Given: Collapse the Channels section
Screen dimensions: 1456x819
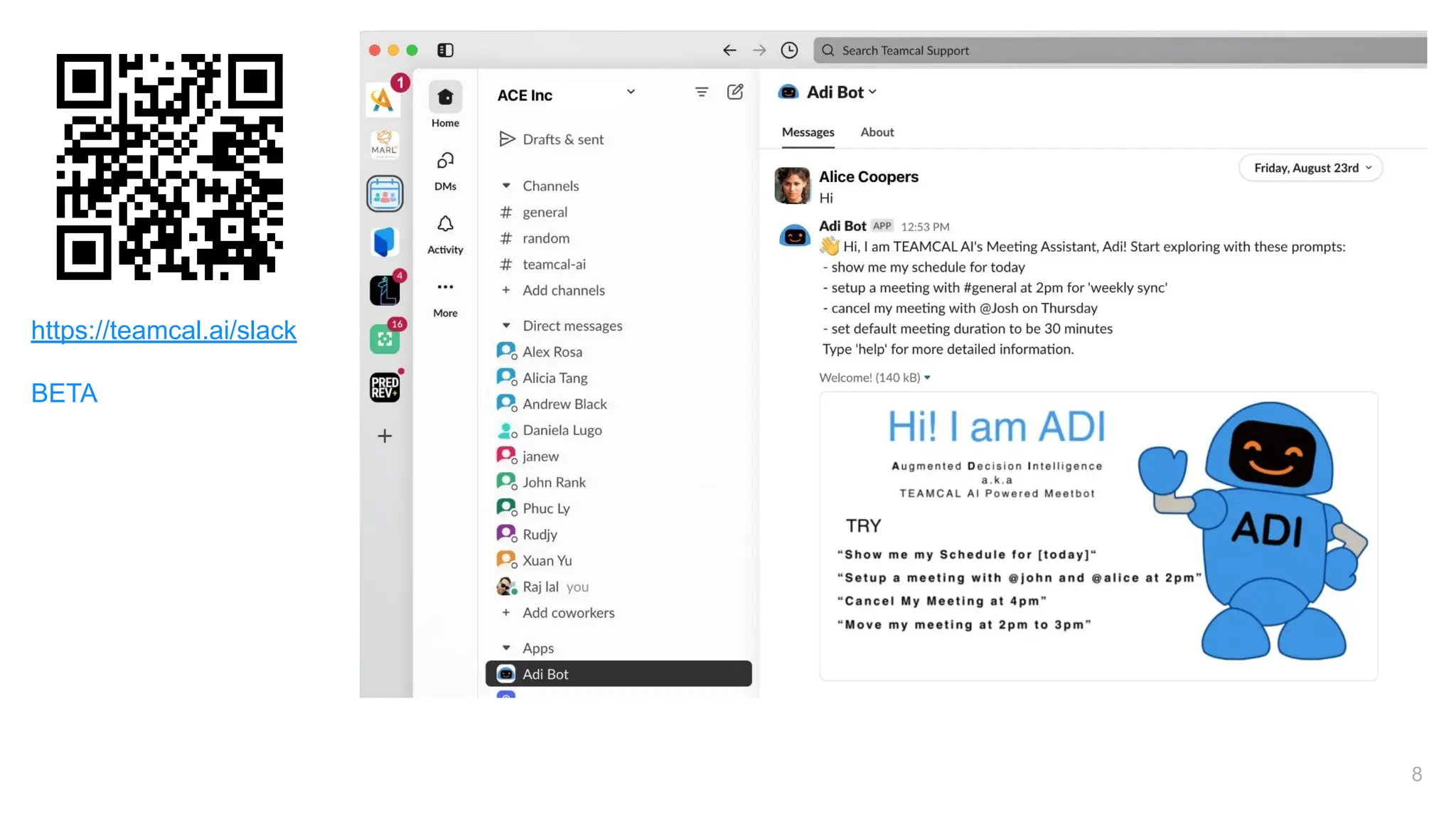Looking at the screenshot, I should pos(506,186).
